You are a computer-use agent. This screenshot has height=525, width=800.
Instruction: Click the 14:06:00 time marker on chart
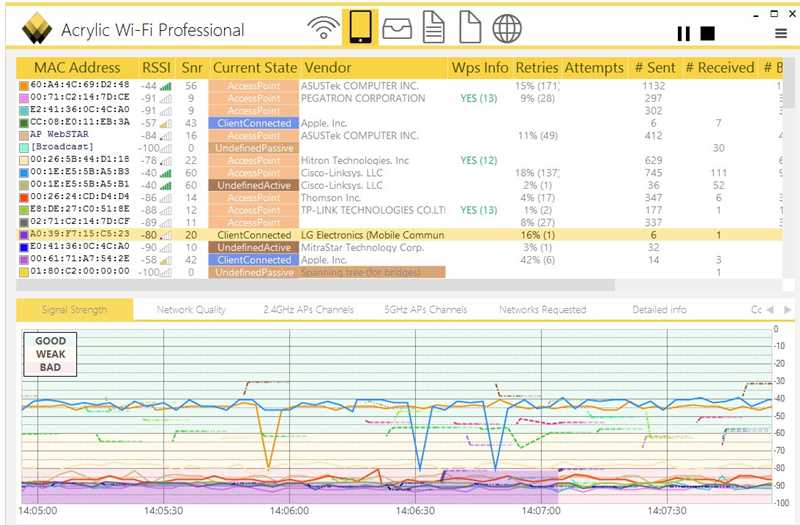pos(289,511)
